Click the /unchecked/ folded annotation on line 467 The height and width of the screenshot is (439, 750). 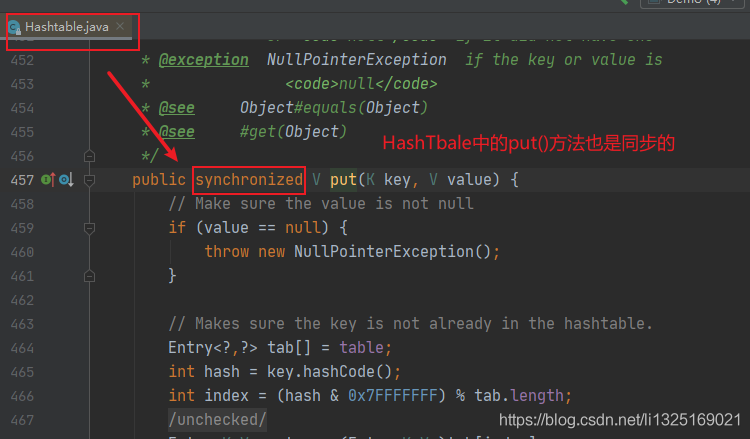pyautogui.click(x=218, y=419)
